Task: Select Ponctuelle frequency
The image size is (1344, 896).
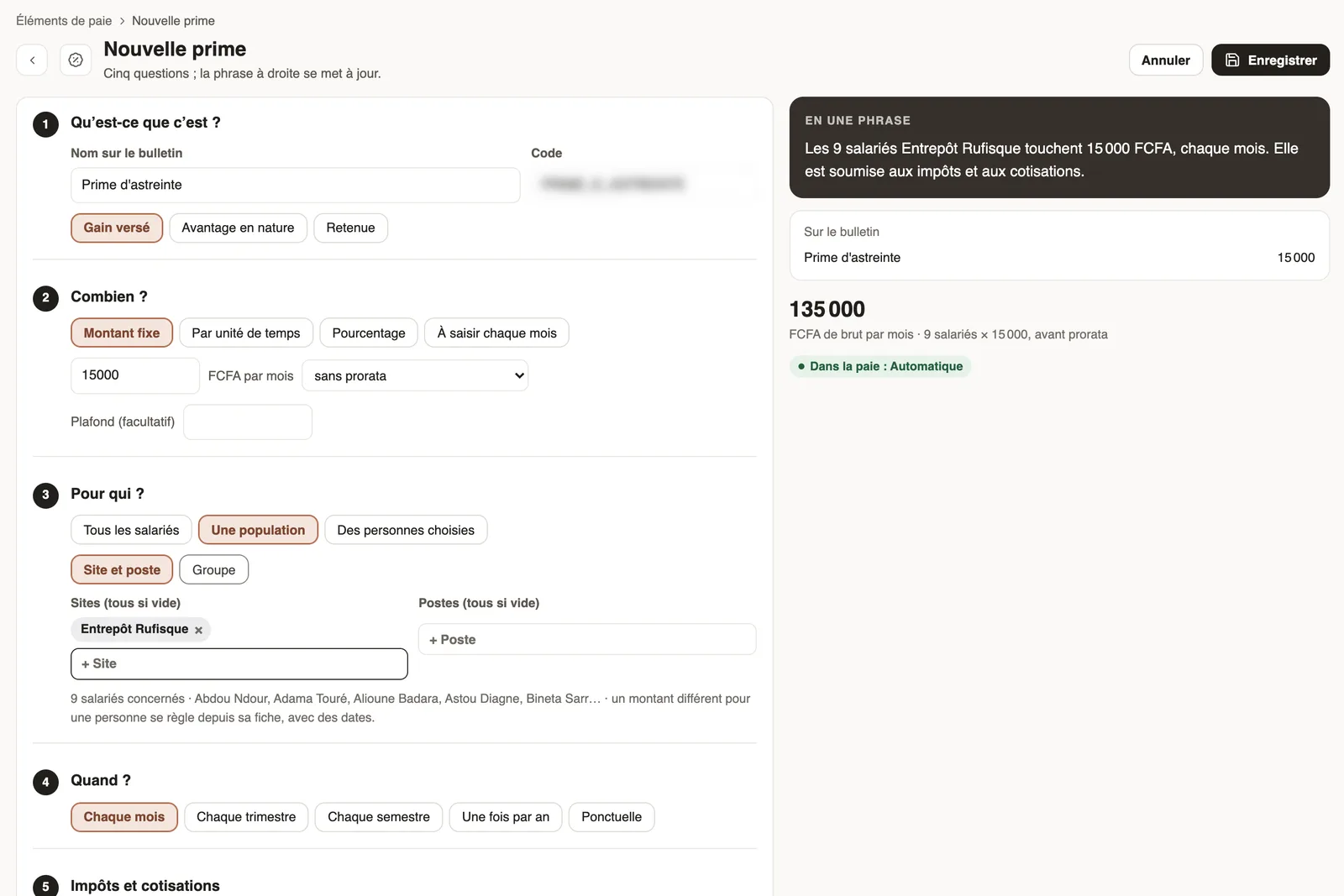Action: tap(612, 817)
